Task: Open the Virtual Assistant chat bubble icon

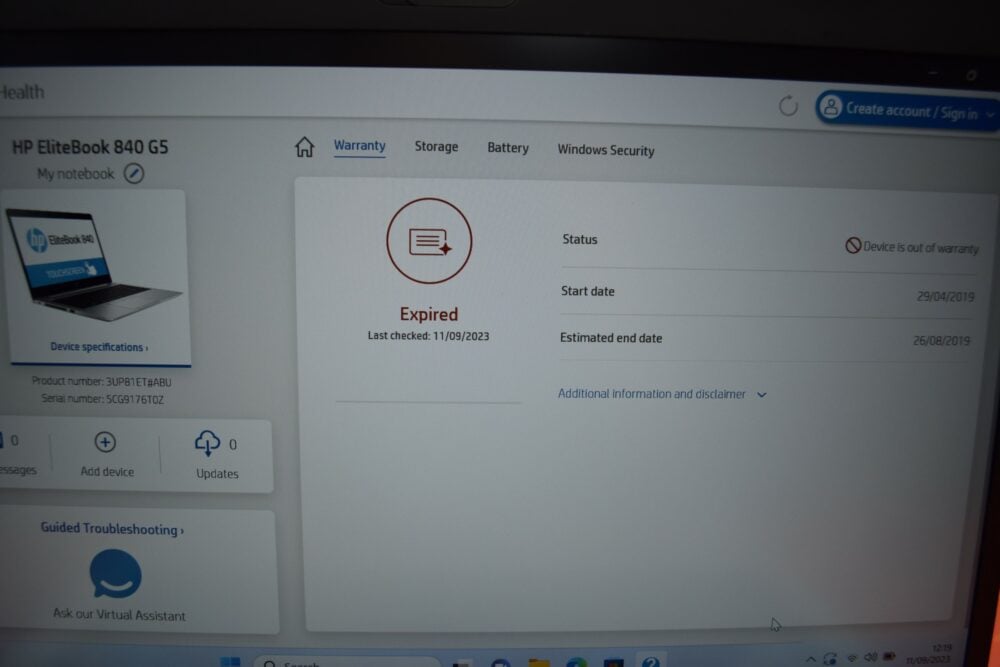Action: tap(115, 574)
